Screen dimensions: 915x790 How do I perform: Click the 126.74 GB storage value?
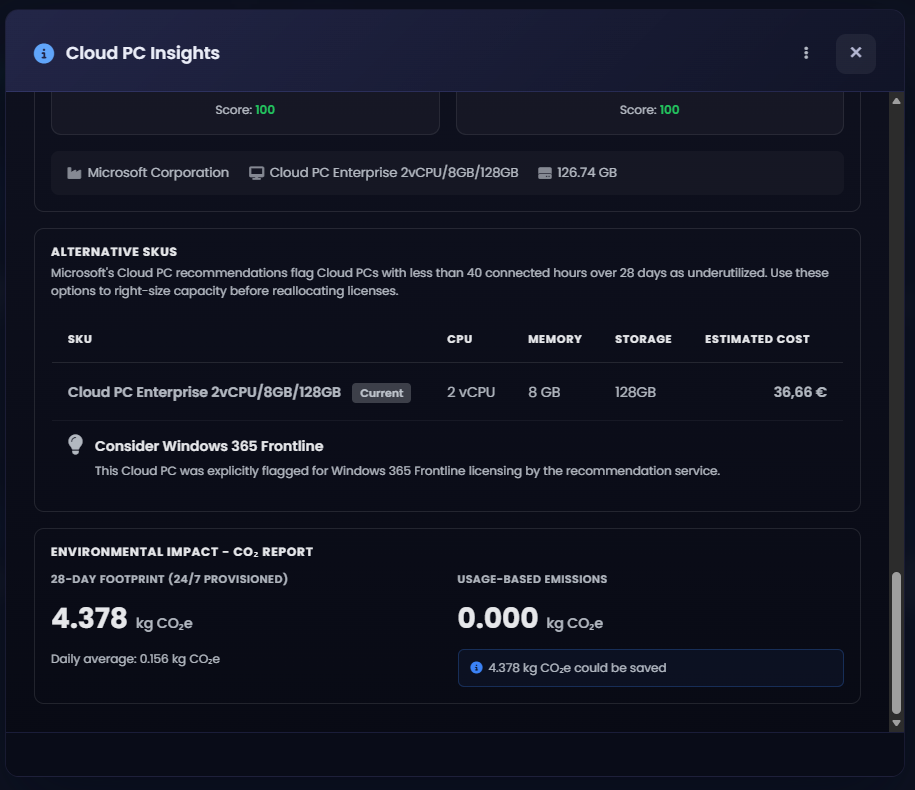(586, 173)
